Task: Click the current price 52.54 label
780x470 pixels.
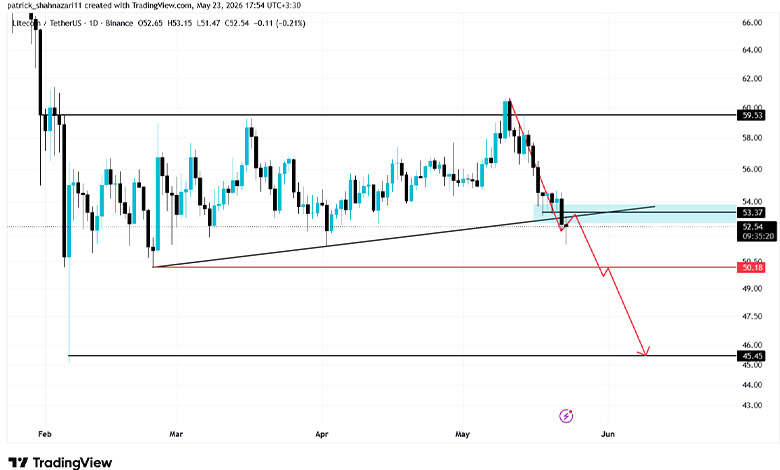Action: point(752,227)
